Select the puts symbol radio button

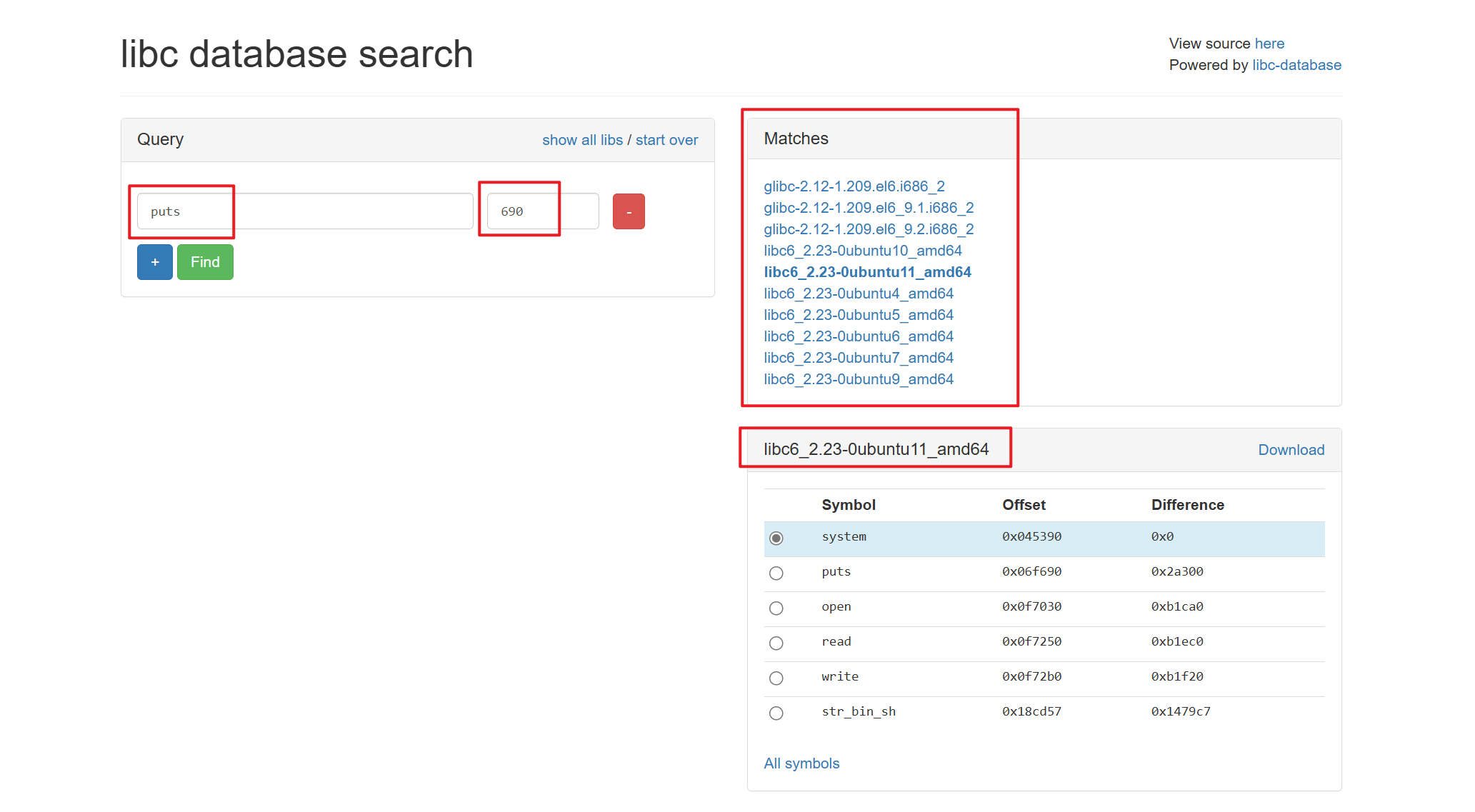776,573
